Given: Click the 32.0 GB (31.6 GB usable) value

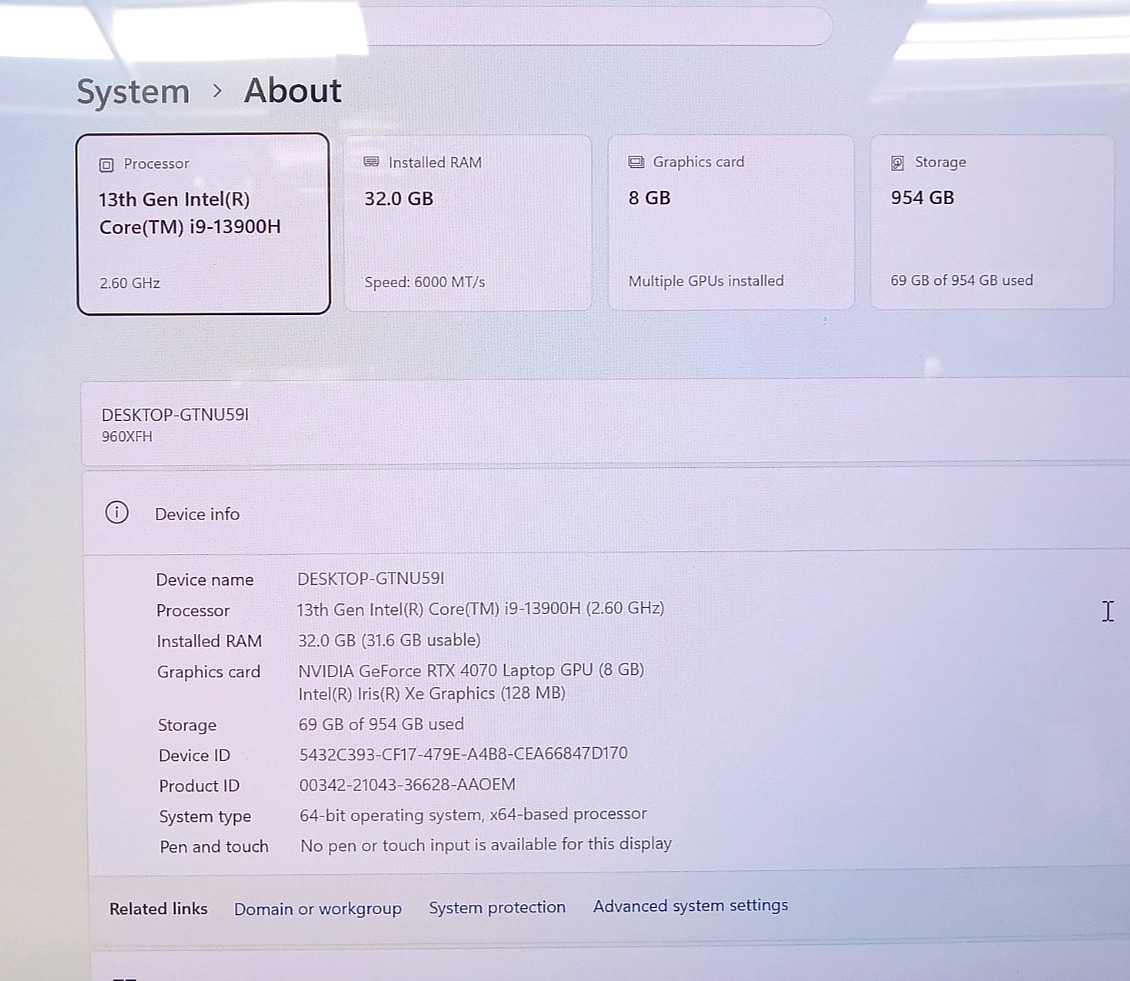Looking at the screenshot, I should [389, 640].
